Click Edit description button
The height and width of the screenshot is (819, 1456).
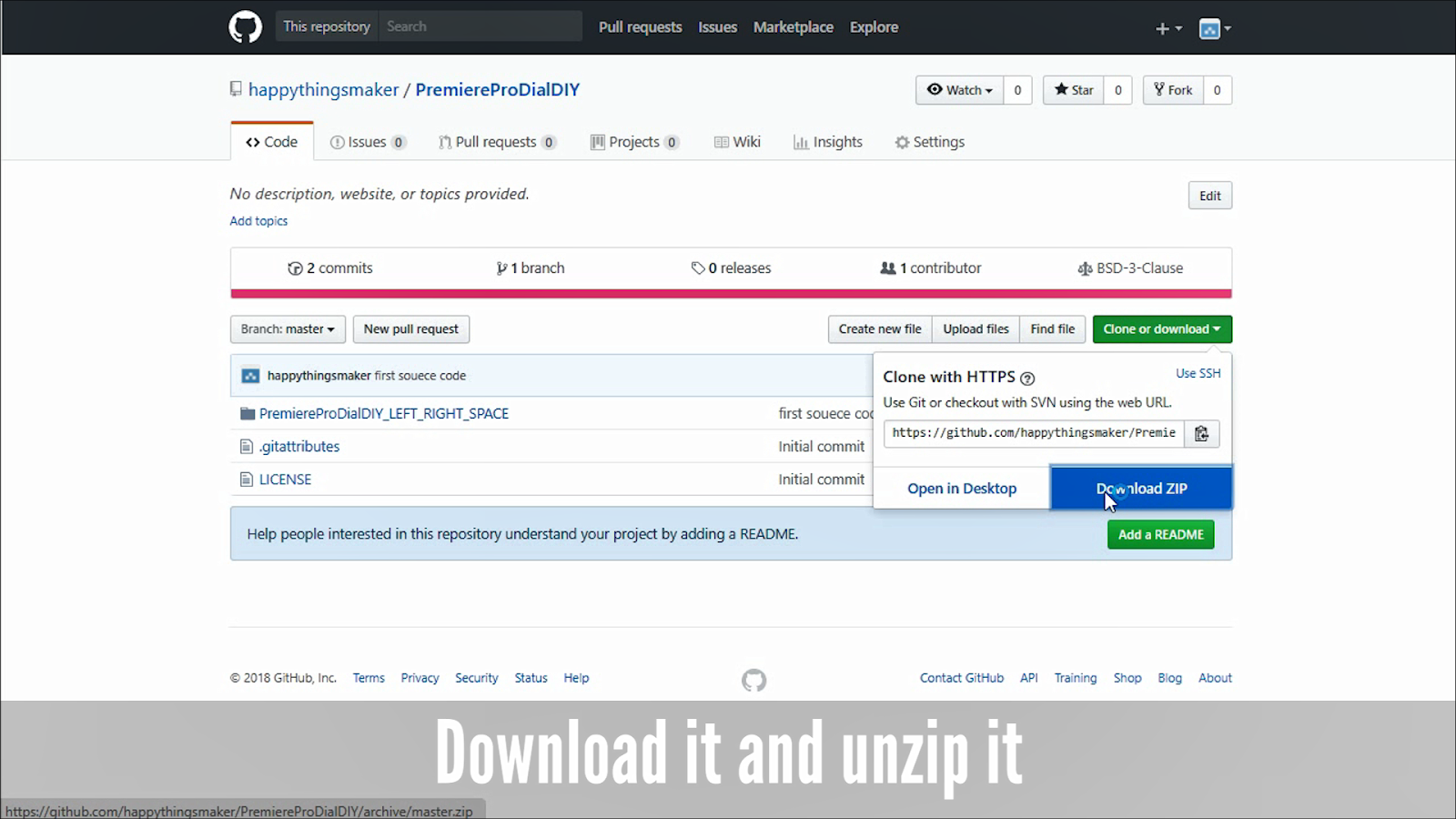(1209, 196)
